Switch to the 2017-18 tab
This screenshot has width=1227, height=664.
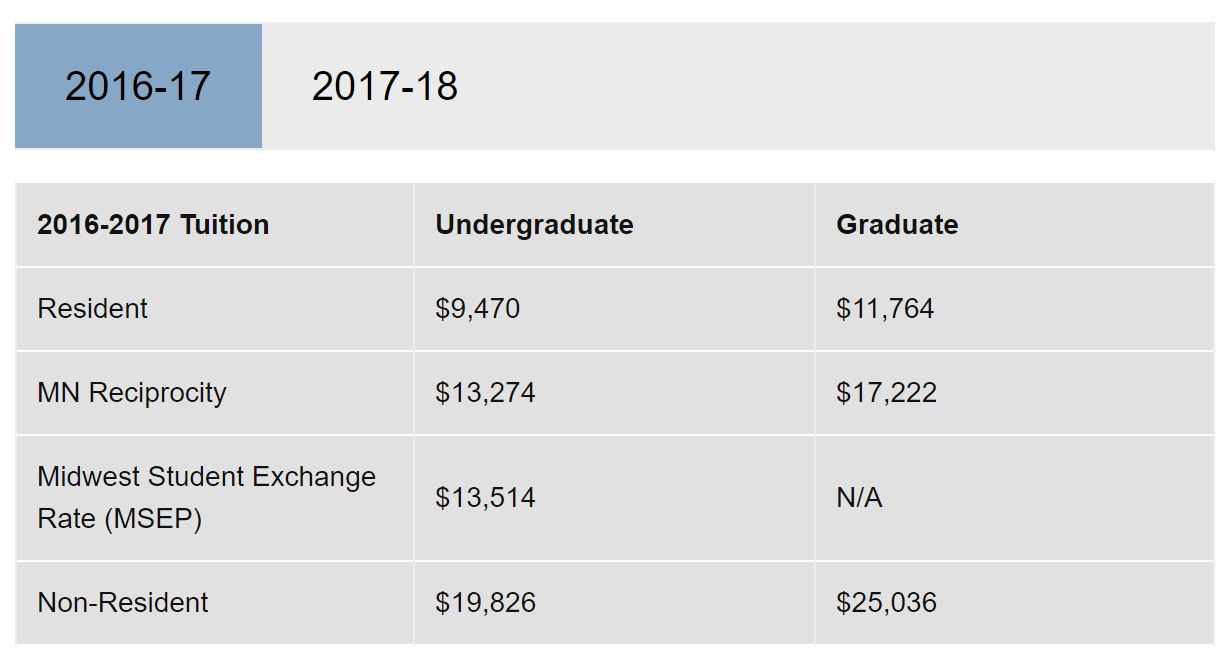tap(385, 86)
